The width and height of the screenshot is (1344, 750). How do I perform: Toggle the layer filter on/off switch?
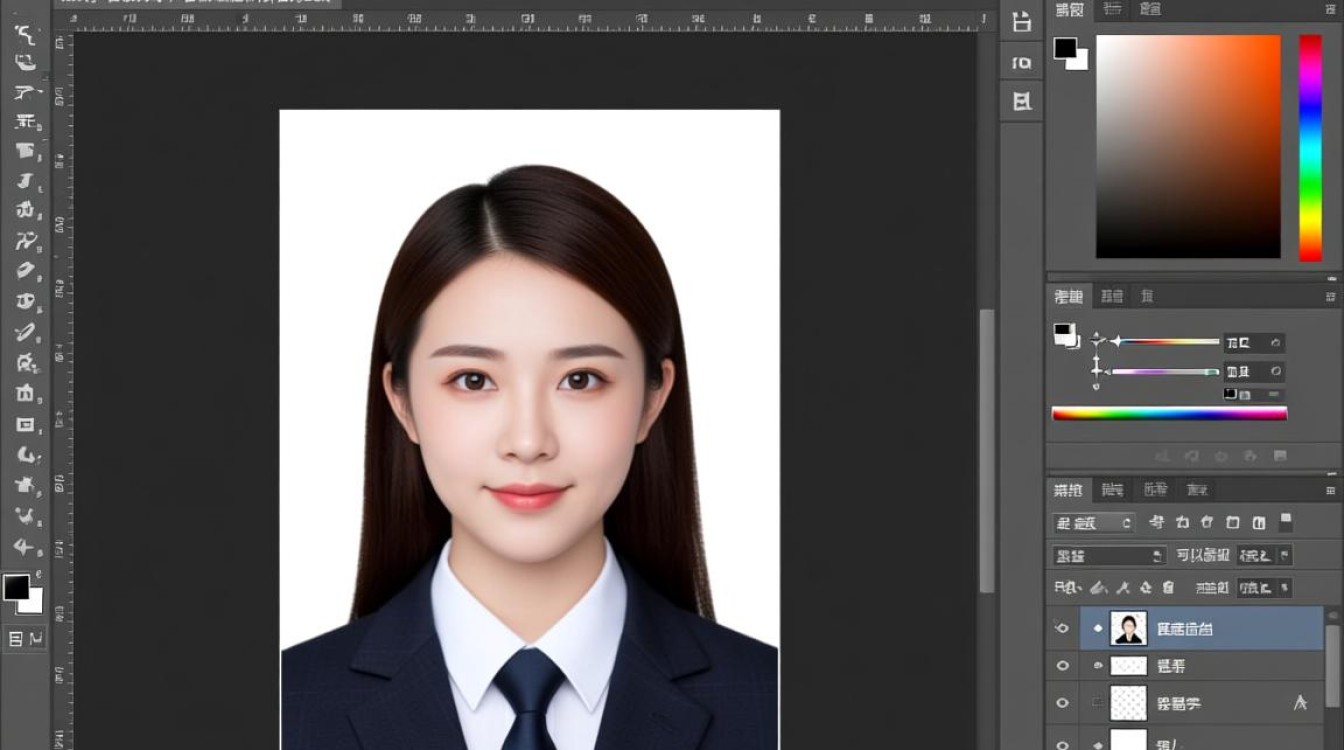[1286, 521]
